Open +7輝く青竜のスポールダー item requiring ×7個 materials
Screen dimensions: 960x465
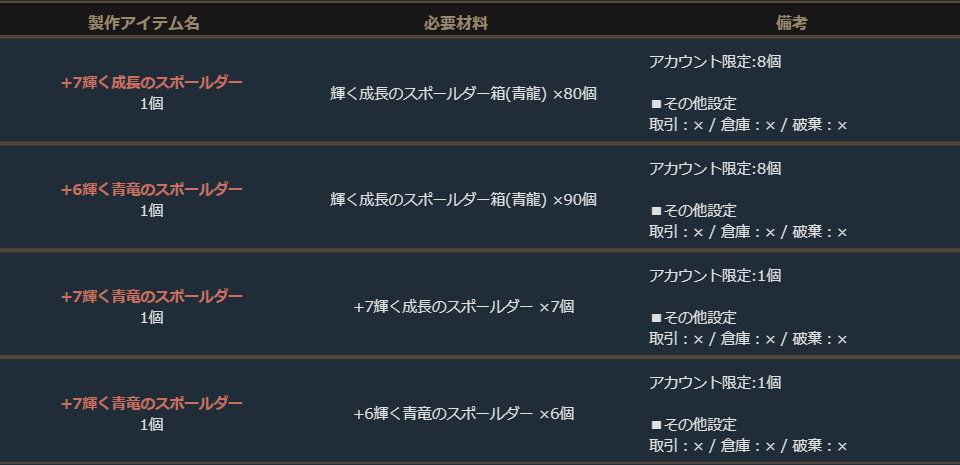[151, 297]
